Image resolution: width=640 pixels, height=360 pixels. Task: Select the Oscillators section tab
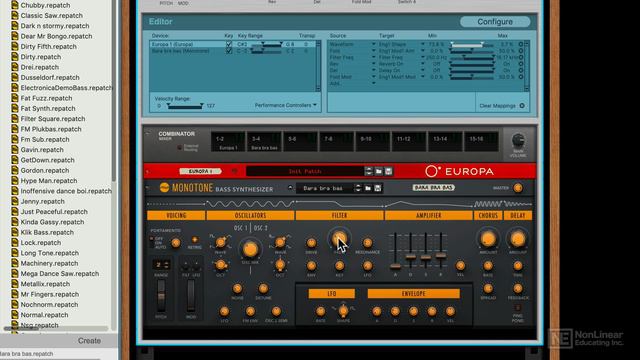[x=250, y=215]
